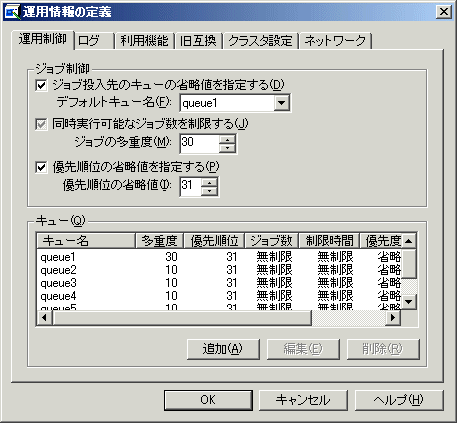Screen dimensions: 457x423
Task: Switch to the 旧互換 tab
Action: 198,41
